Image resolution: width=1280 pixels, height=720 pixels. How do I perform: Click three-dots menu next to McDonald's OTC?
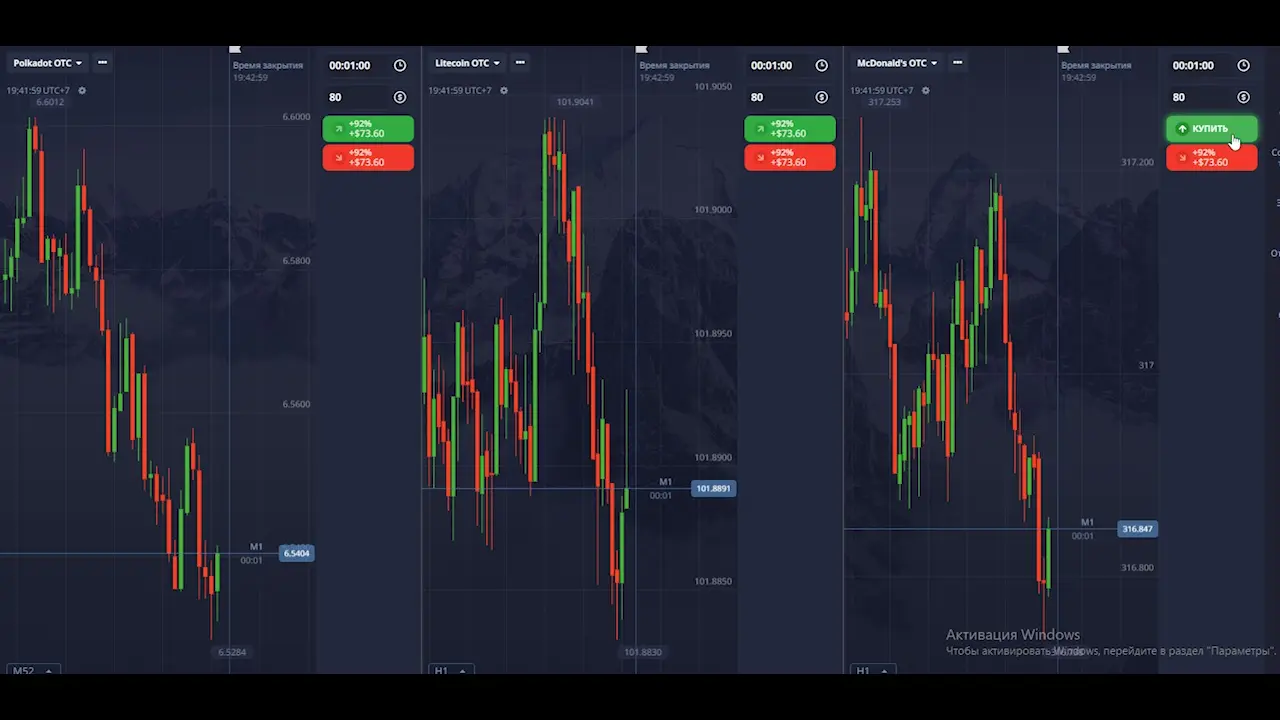(957, 63)
